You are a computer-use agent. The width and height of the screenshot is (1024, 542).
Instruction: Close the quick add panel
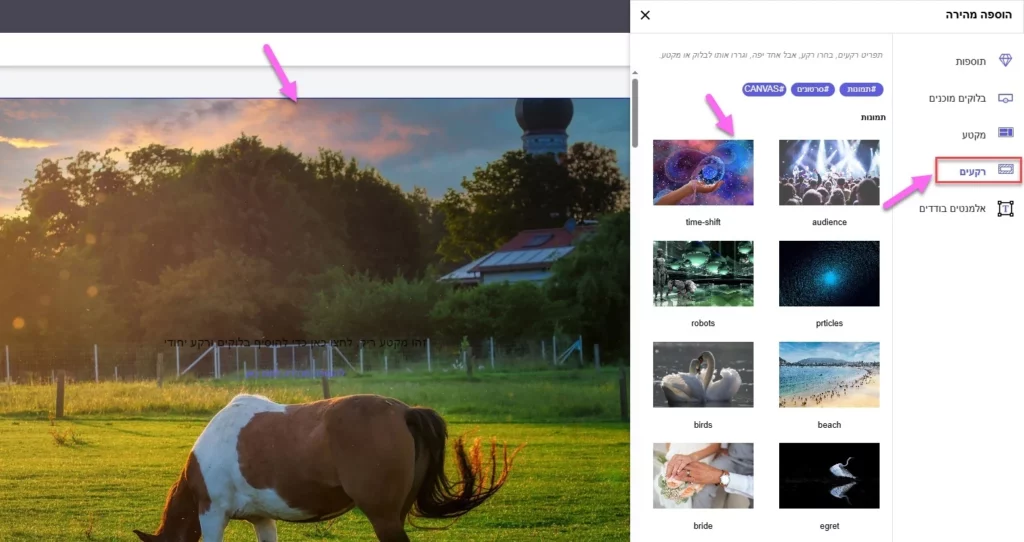coord(645,15)
